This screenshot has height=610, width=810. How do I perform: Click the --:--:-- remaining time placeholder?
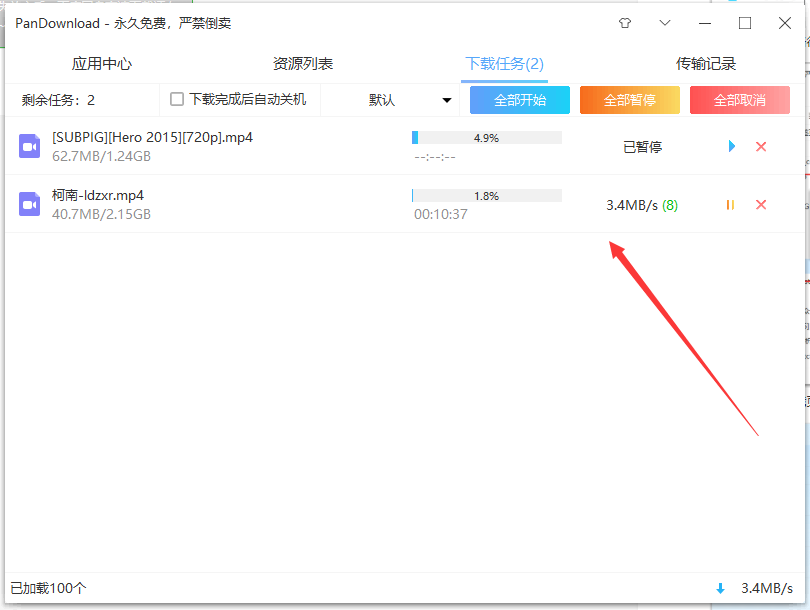(434, 157)
